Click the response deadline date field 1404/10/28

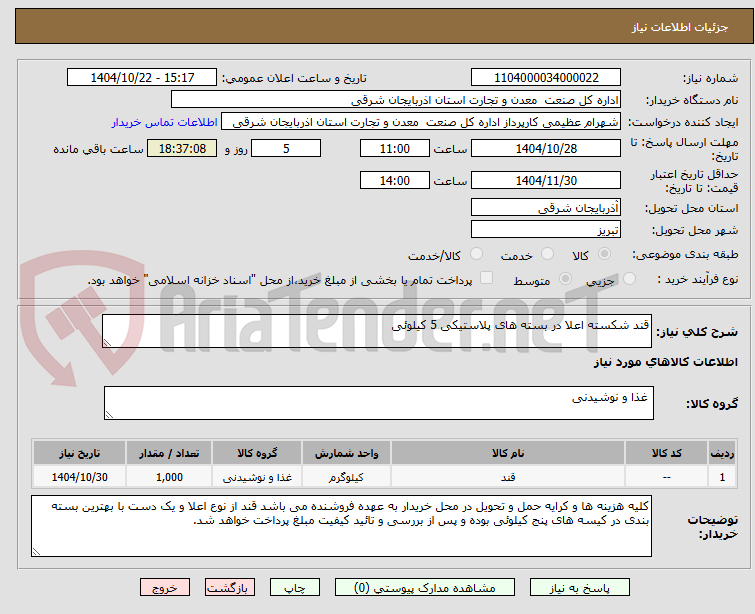(x=546, y=148)
